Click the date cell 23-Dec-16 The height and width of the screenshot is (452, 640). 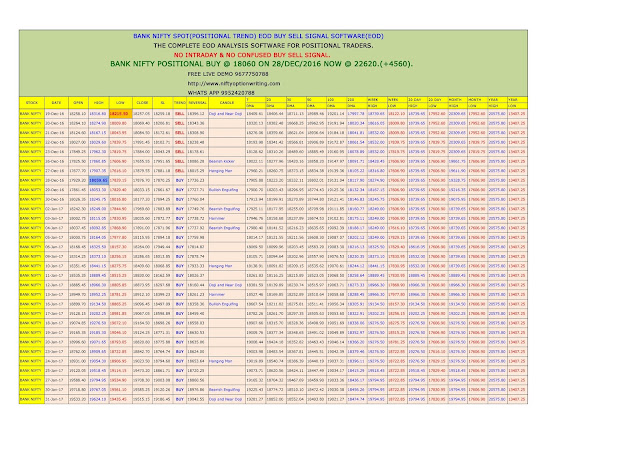[x=54, y=151]
